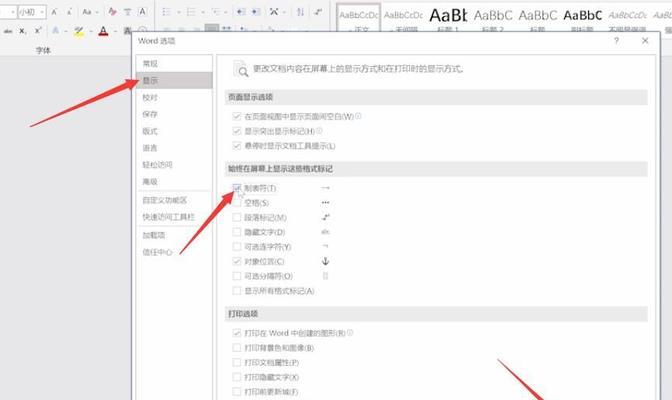The image size is (672, 400).
Task: Click info icon beside white space option (W)
Action: 358,116
